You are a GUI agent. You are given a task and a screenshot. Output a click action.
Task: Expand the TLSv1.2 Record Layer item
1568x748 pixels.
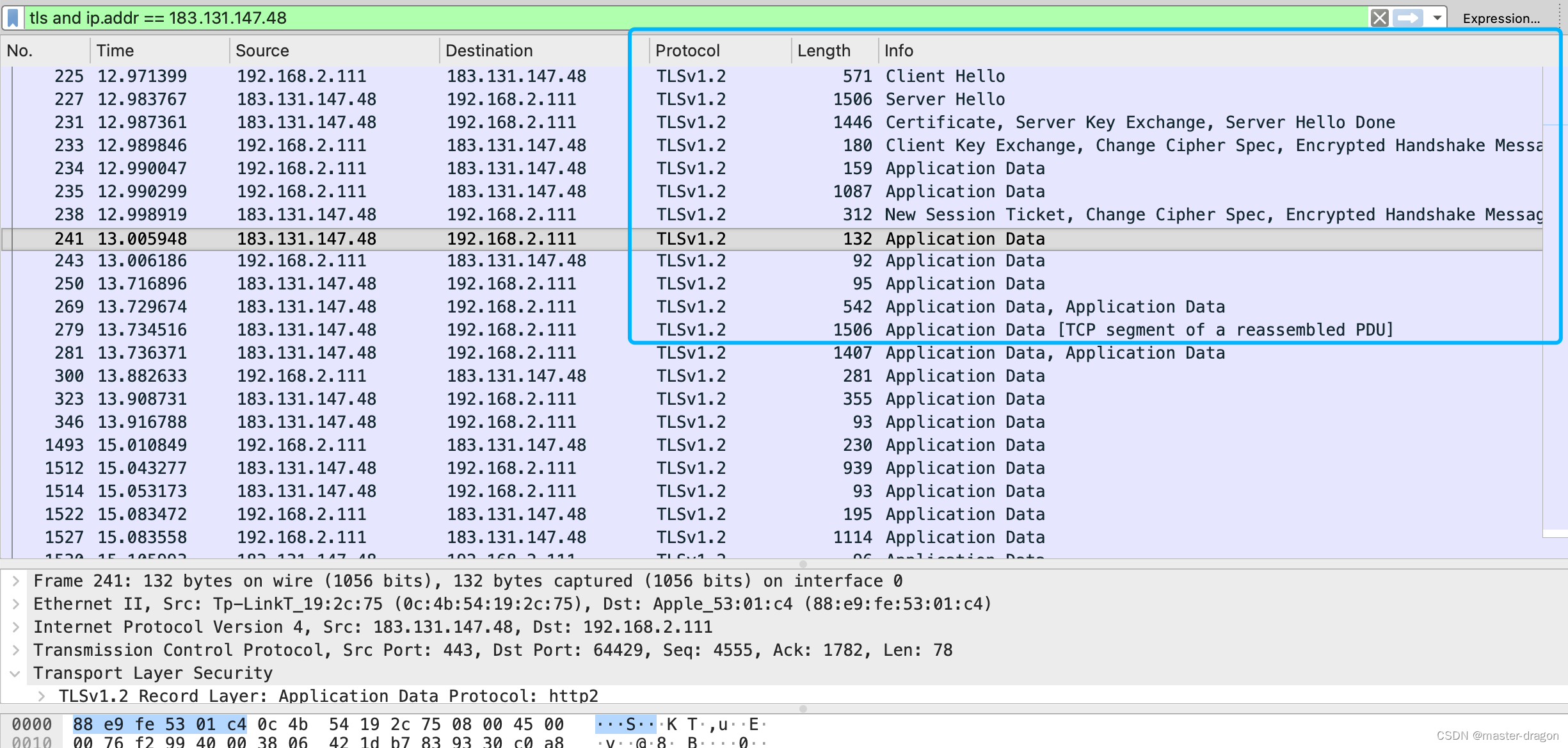point(42,695)
